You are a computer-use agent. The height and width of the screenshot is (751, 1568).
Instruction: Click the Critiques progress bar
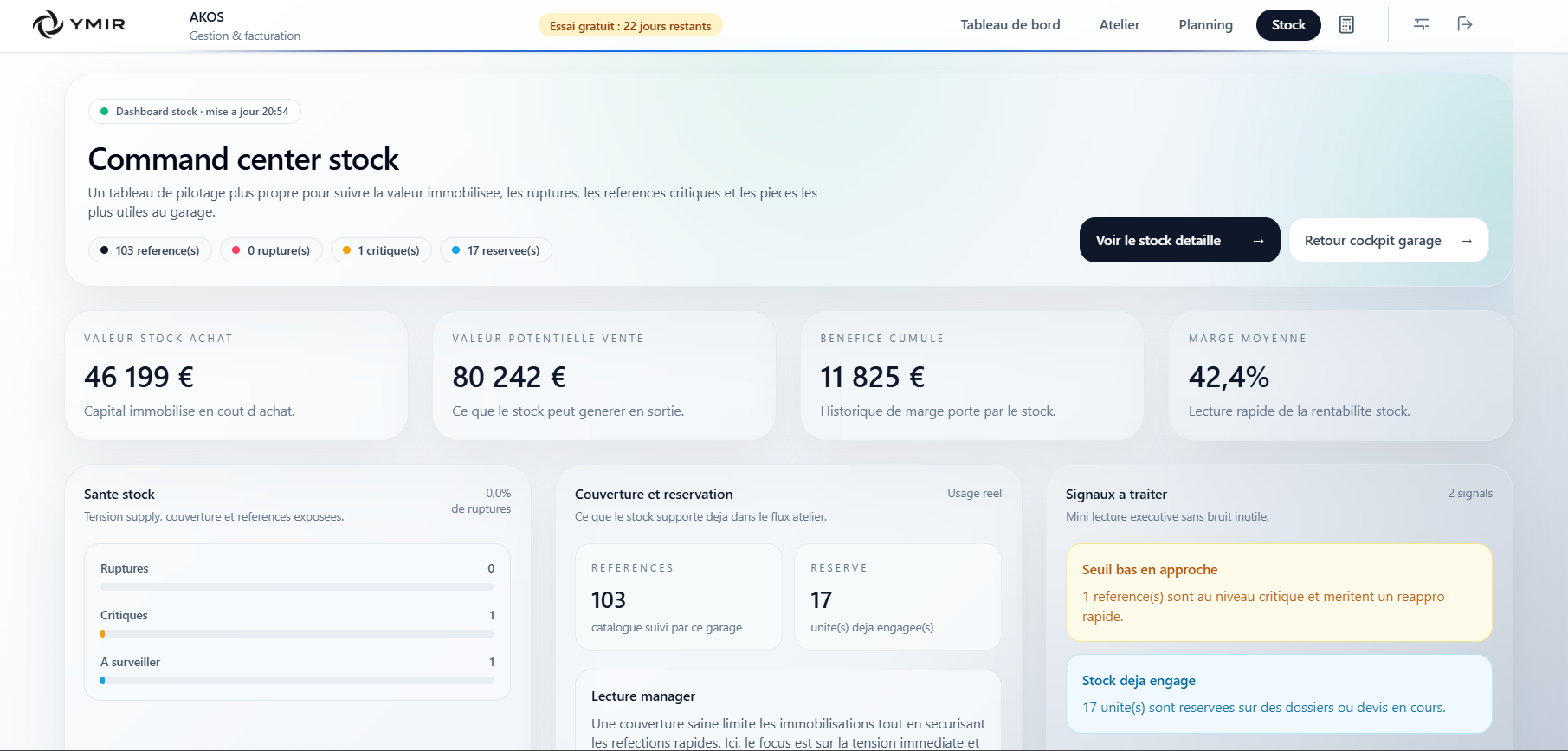coord(297,634)
